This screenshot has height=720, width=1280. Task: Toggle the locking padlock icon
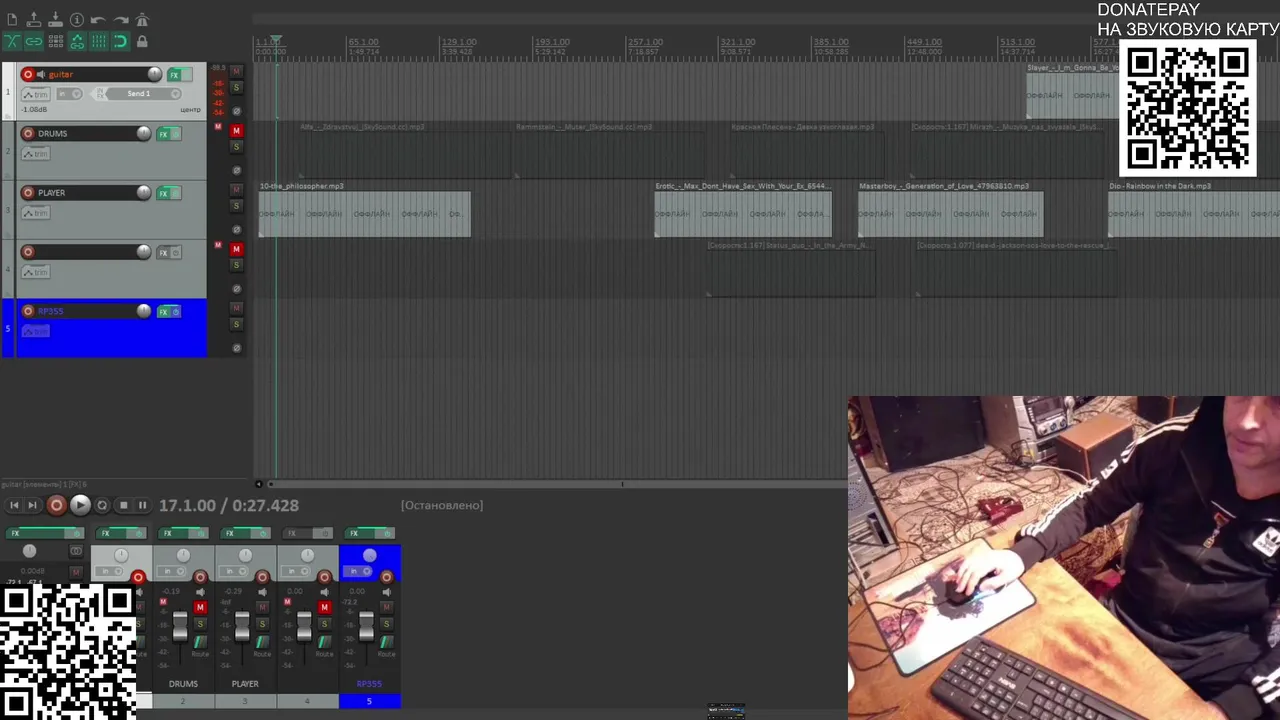point(142,41)
